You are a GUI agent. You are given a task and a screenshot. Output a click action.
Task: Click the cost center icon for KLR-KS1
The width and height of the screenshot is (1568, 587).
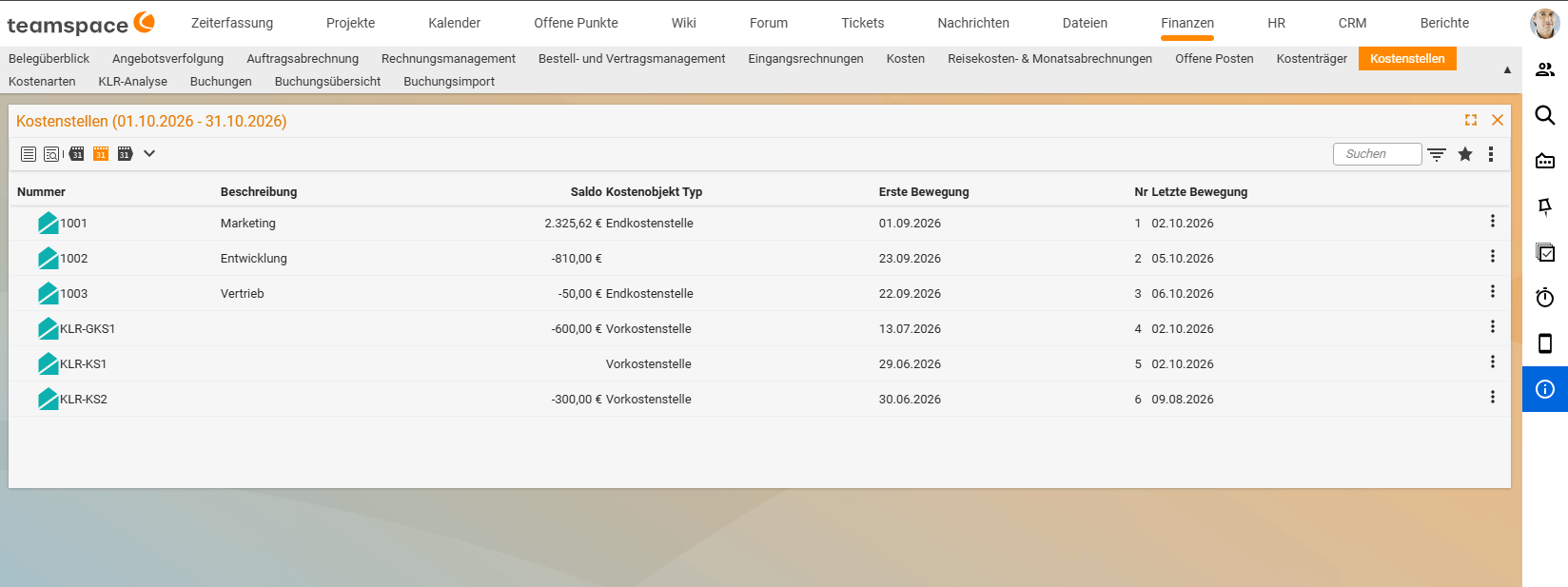49,363
